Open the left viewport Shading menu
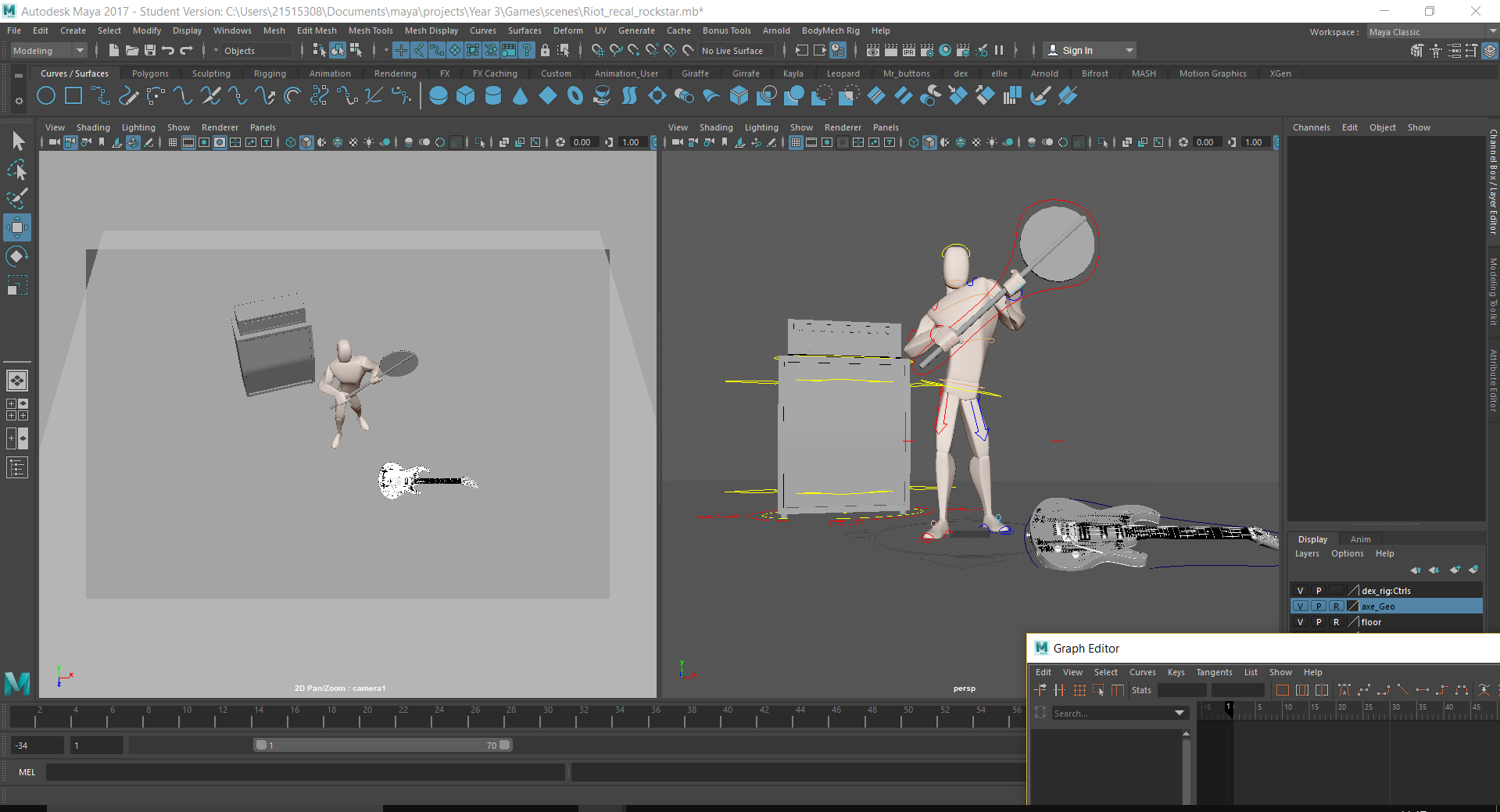1500x812 pixels. (93, 127)
